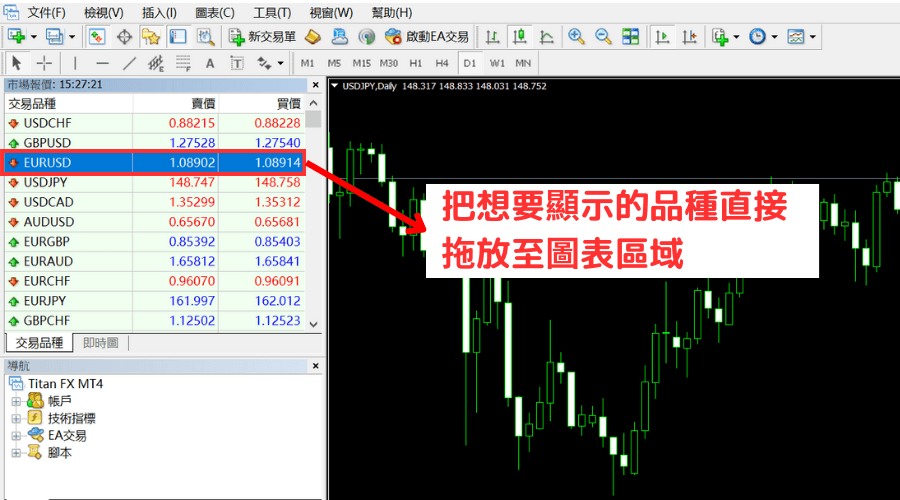
Task: Select the crosshair tool
Action: point(44,63)
